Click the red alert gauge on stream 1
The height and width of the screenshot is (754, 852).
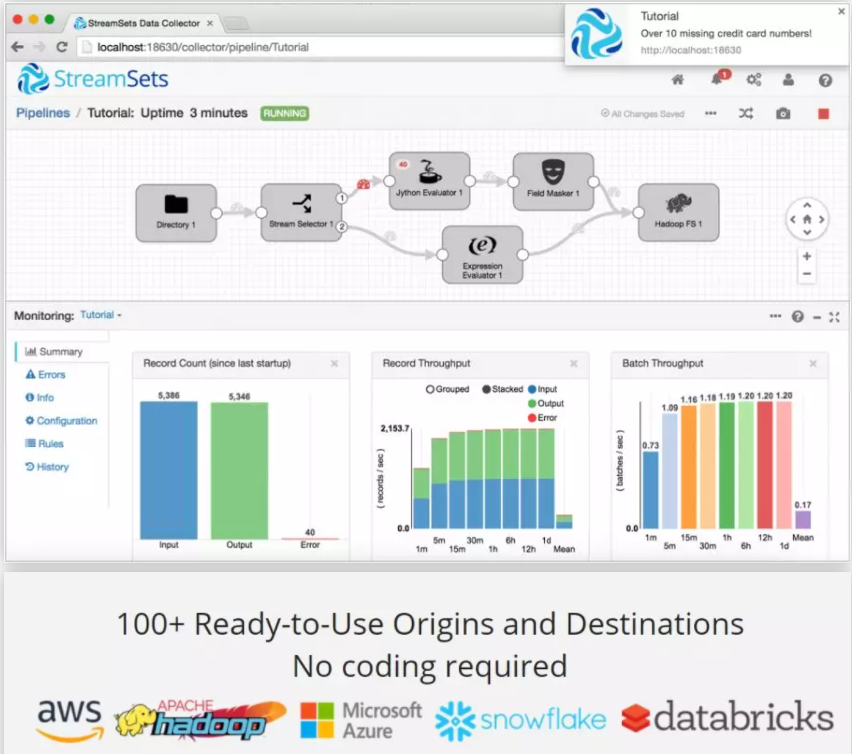tap(363, 184)
